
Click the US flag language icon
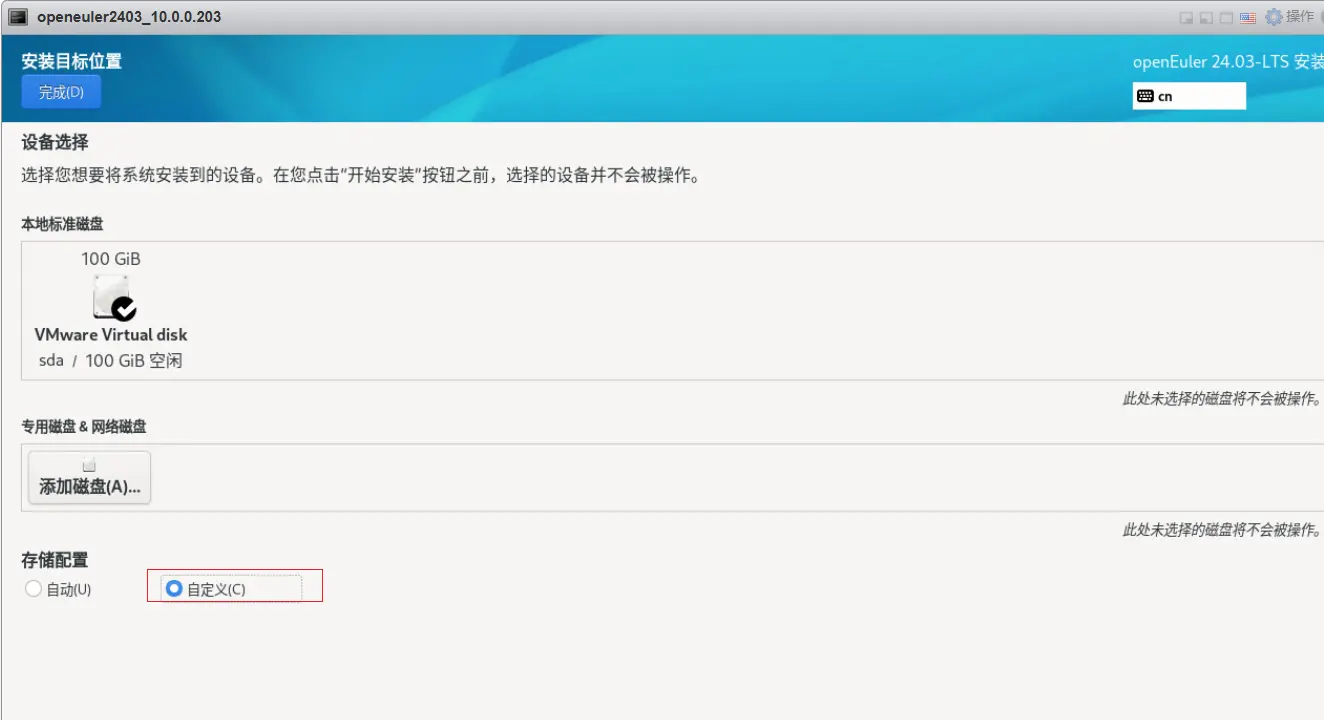[1247, 17]
